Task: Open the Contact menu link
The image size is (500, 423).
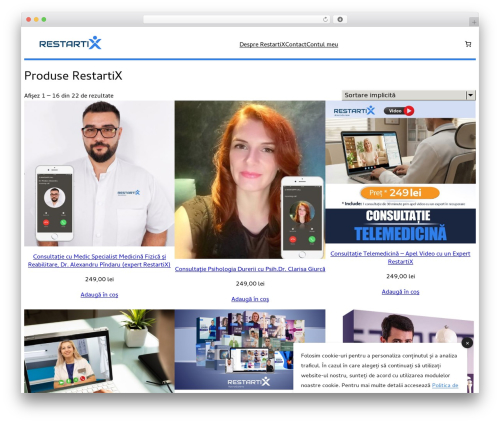Action: [296, 44]
